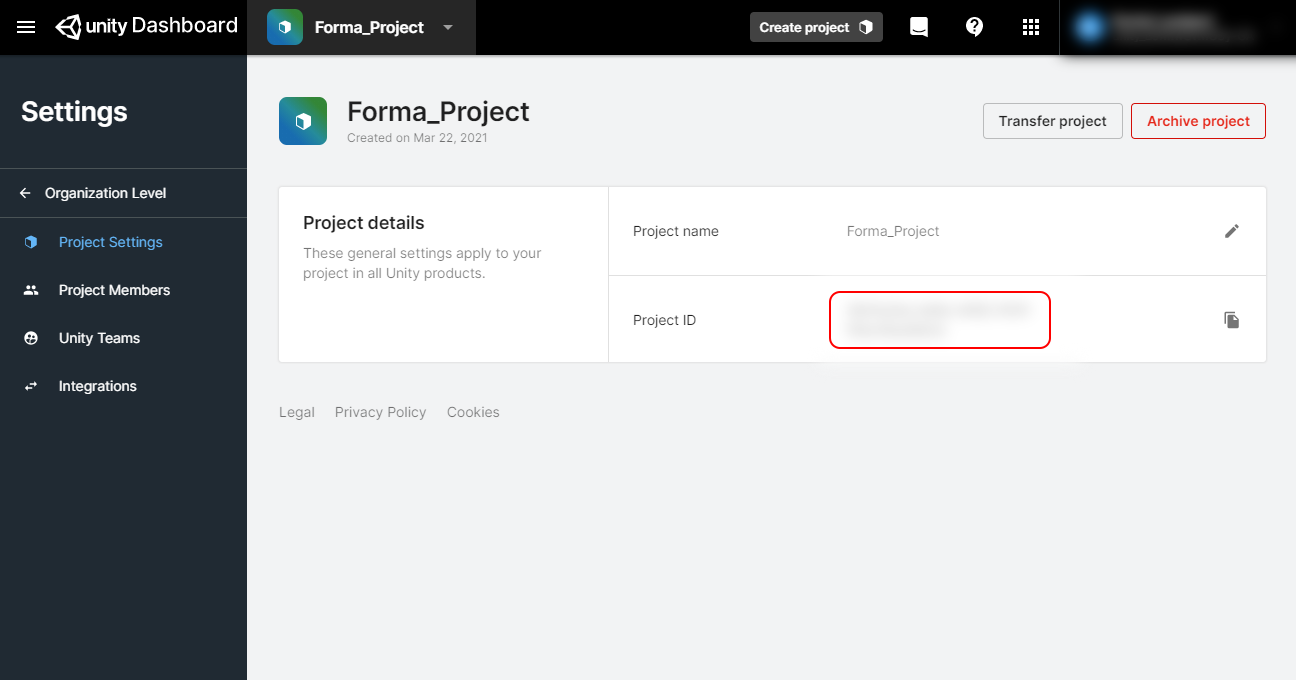The height and width of the screenshot is (680, 1296).
Task: Select Project Settings in sidebar
Action: [x=110, y=242]
